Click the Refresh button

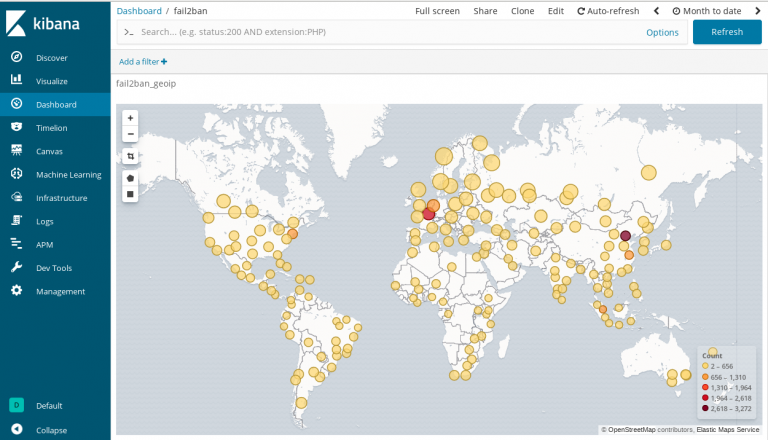click(x=727, y=32)
